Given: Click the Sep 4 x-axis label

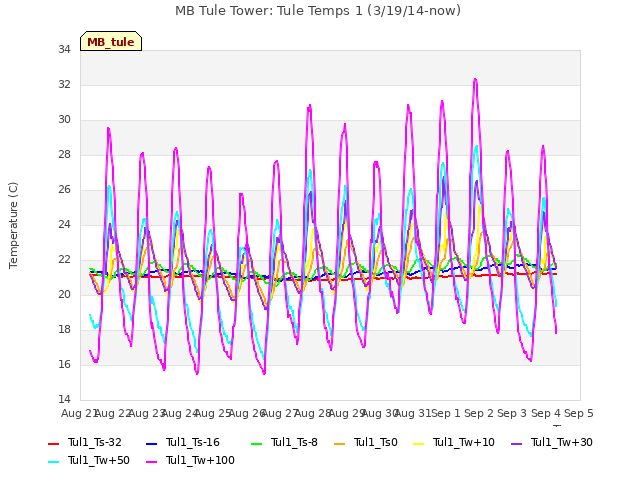Looking at the screenshot, I should [546, 413].
